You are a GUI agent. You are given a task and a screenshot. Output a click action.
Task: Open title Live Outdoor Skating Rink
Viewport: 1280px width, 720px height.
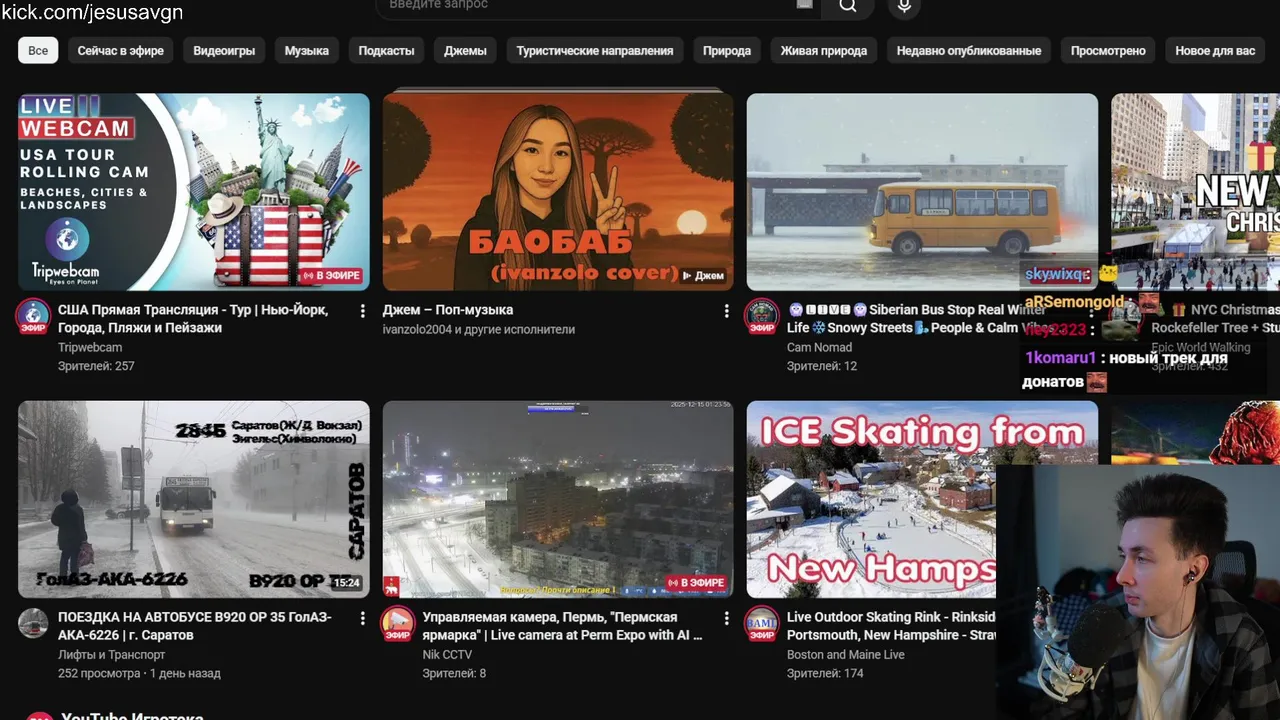[x=891, y=626]
